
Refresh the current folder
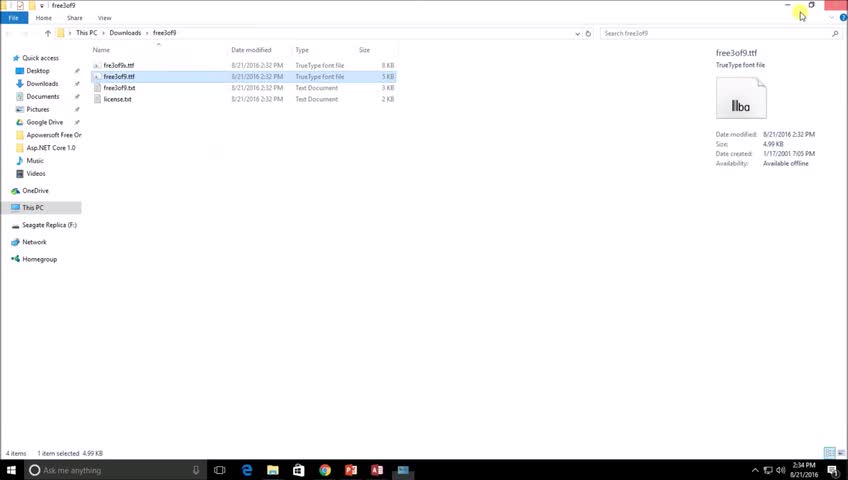point(588,34)
